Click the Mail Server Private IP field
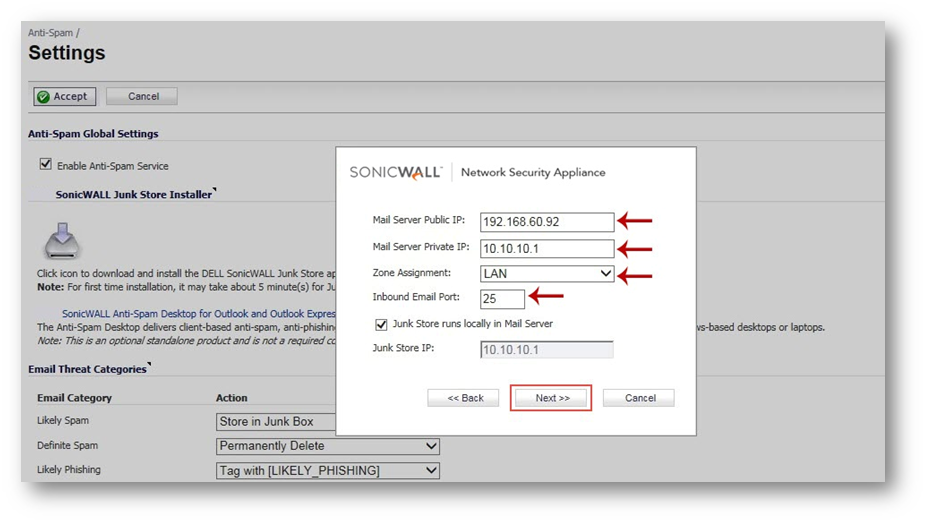The height and width of the screenshot is (524, 927). pyautogui.click(x=547, y=248)
